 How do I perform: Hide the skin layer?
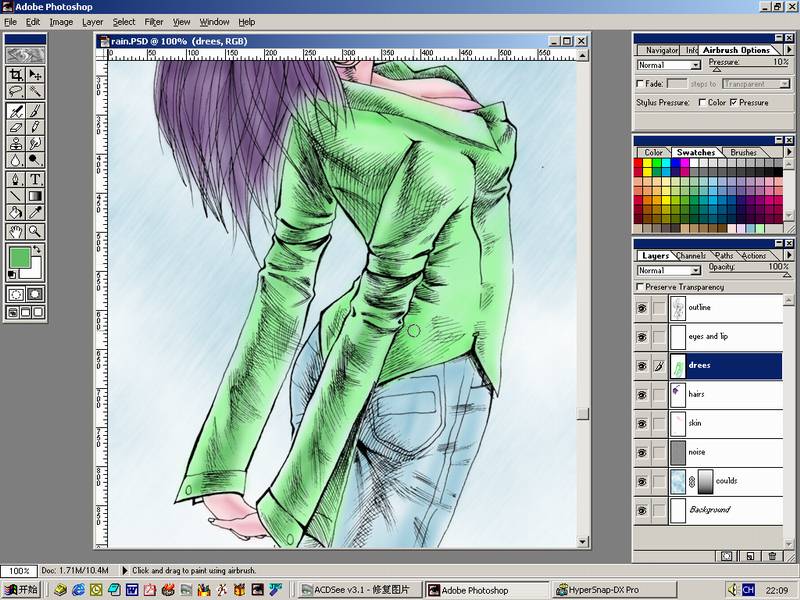coord(642,423)
